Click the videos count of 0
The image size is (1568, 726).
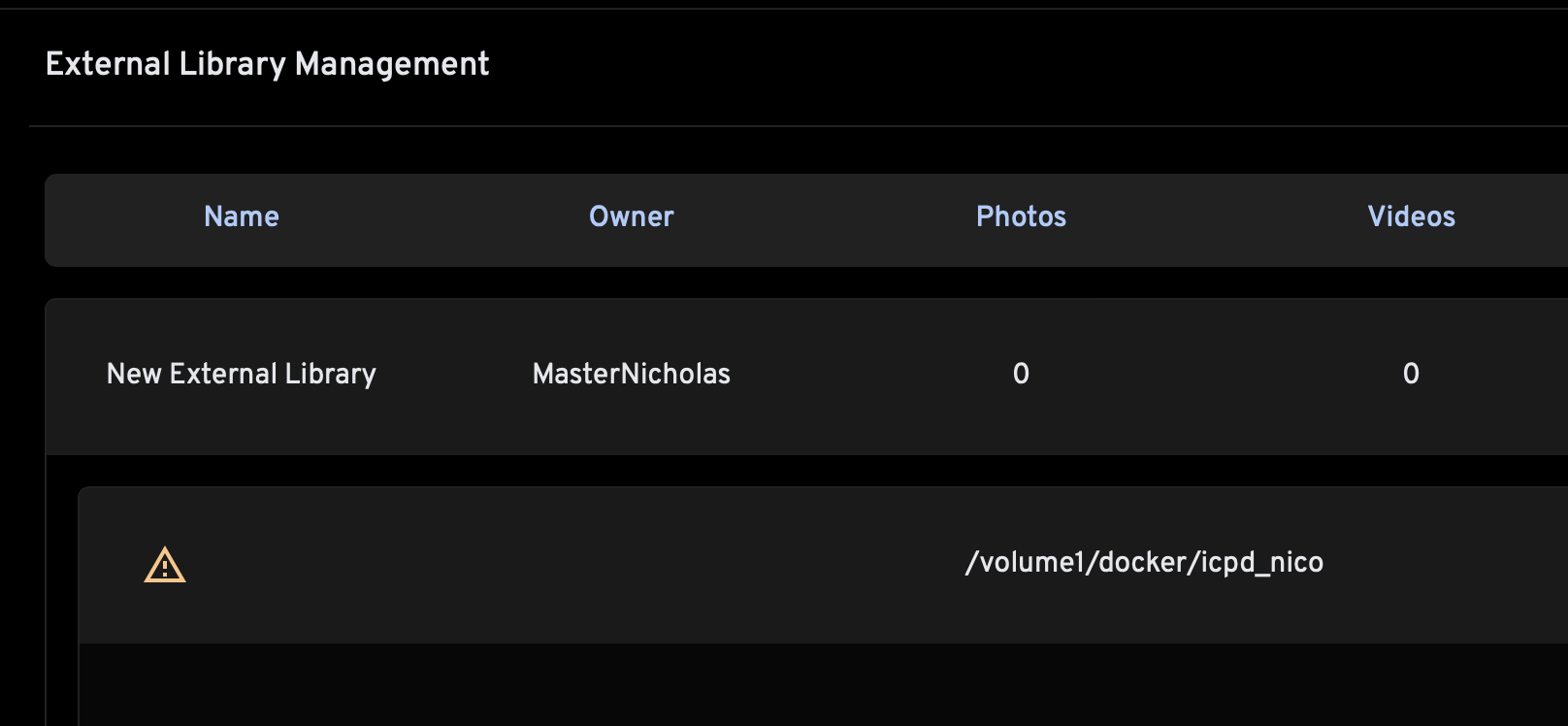pyautogui.click(x=1411, y=374)
